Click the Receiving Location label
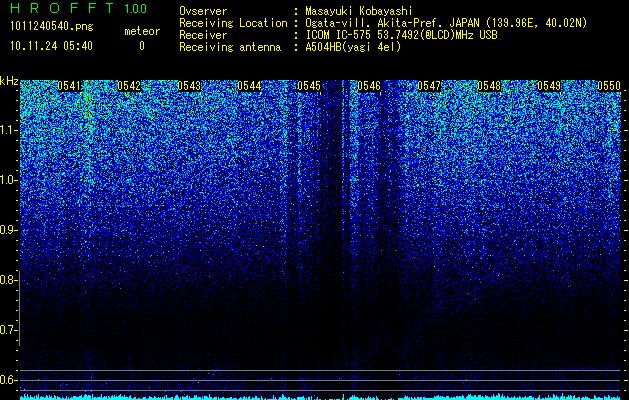629x400 pixels. (x=233, y=23)
